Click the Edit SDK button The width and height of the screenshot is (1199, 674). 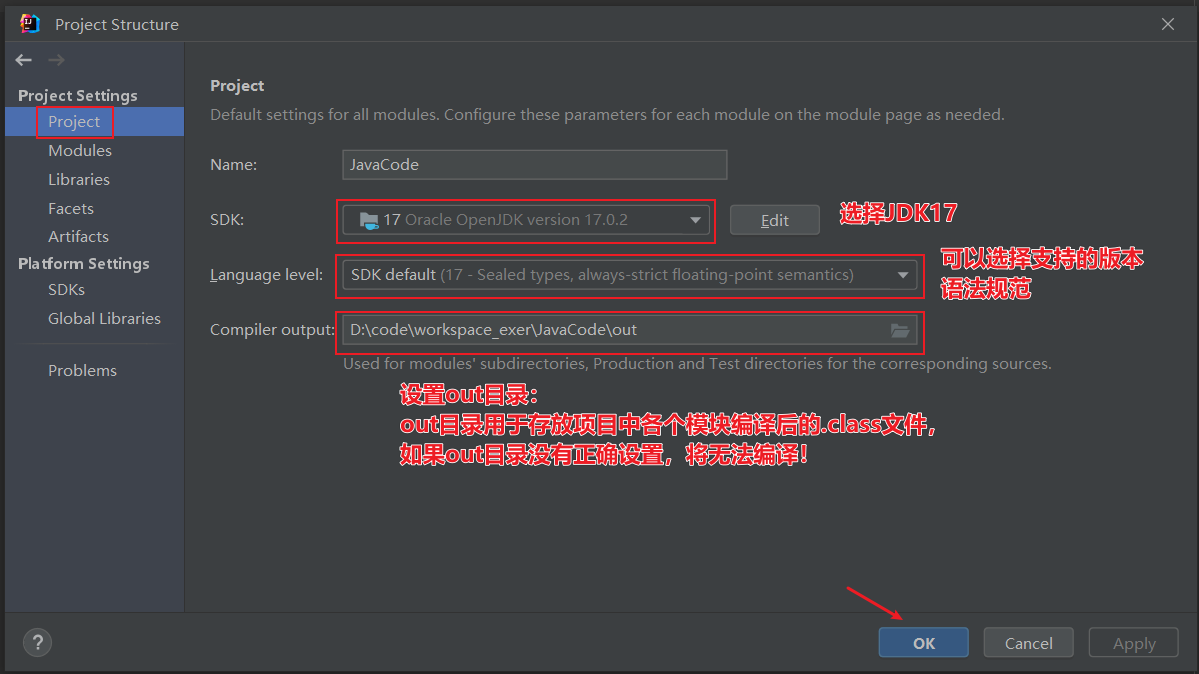click(x=775, y=220)
